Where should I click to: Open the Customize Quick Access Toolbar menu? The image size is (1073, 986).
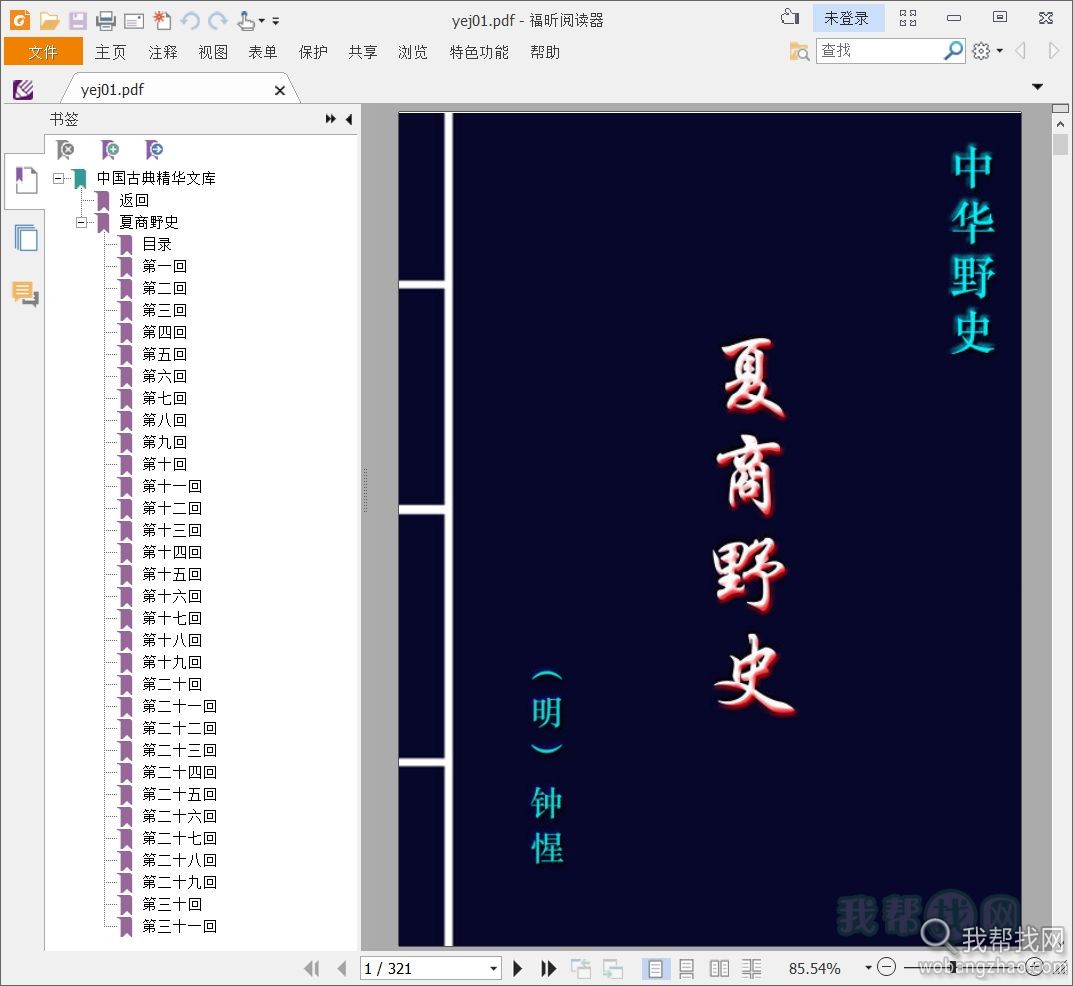pyautogui.click(x=276, y=21)
